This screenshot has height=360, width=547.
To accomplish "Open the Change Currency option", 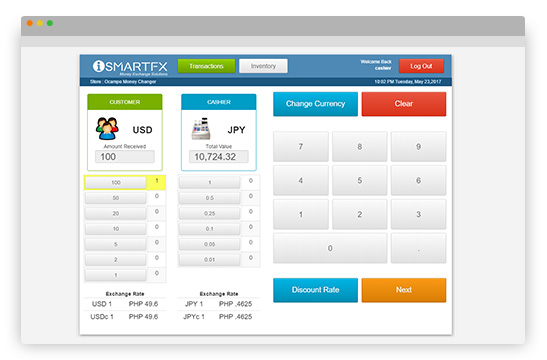I will (315, 104).
